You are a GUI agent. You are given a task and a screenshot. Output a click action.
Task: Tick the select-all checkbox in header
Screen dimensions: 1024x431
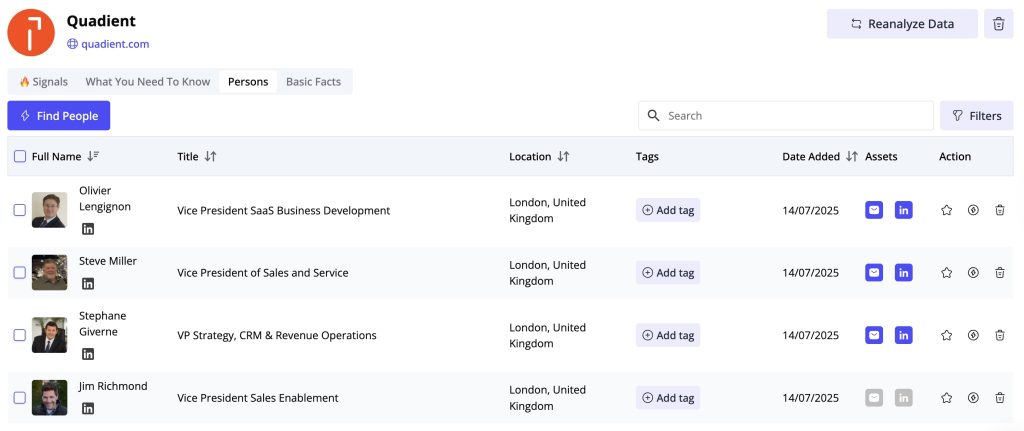[x=20, y=156]
